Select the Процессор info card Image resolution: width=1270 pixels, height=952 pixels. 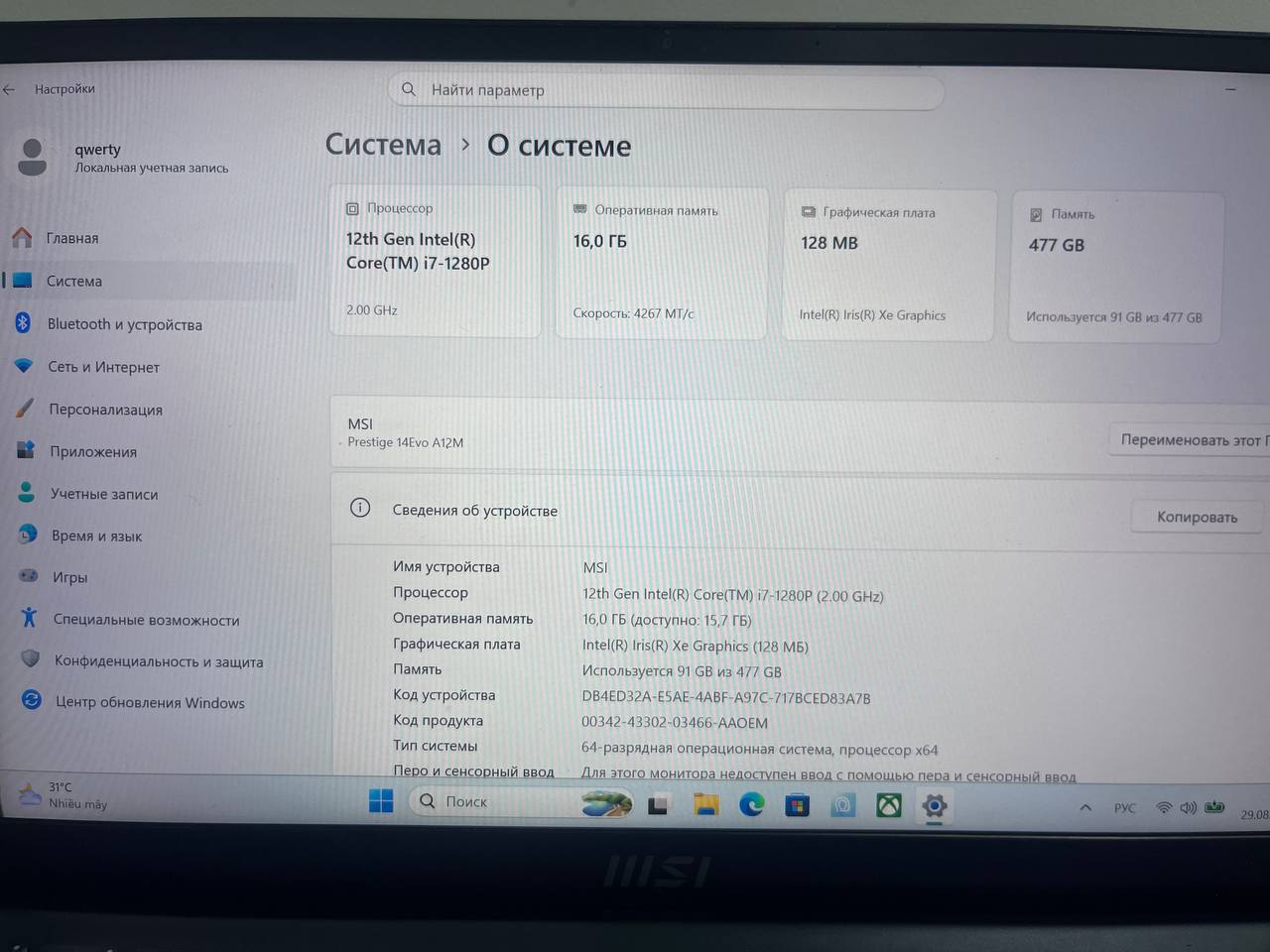click(x=436, y=262)
